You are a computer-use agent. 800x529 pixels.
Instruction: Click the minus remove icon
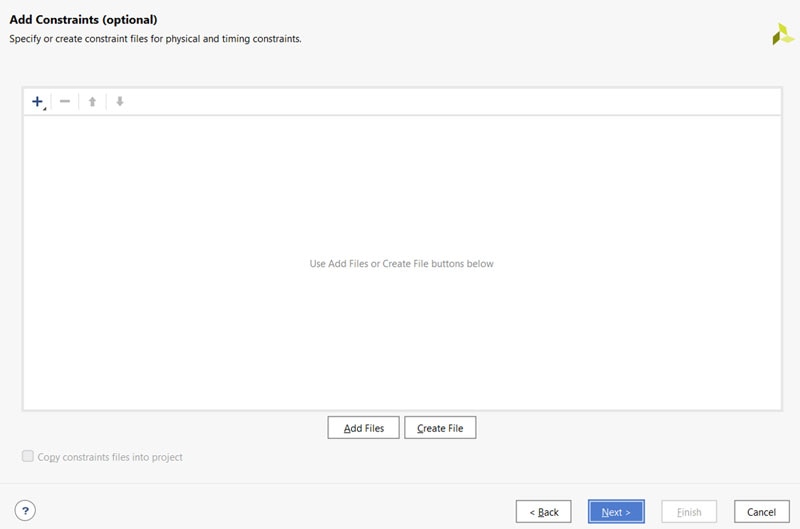pyautogui.click(x=65, y=101)
